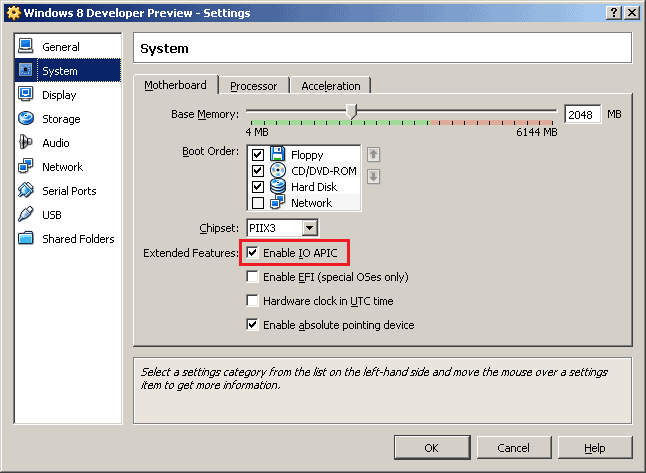Select Display settings category label
The height and width of the screenshot is (473, 646).
pos(59,95)
